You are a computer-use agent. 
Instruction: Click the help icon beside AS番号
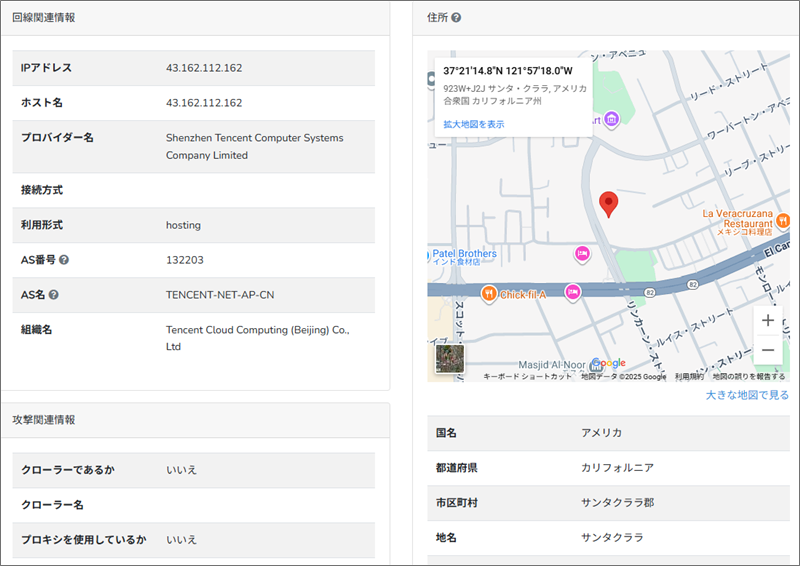(64, 260)
